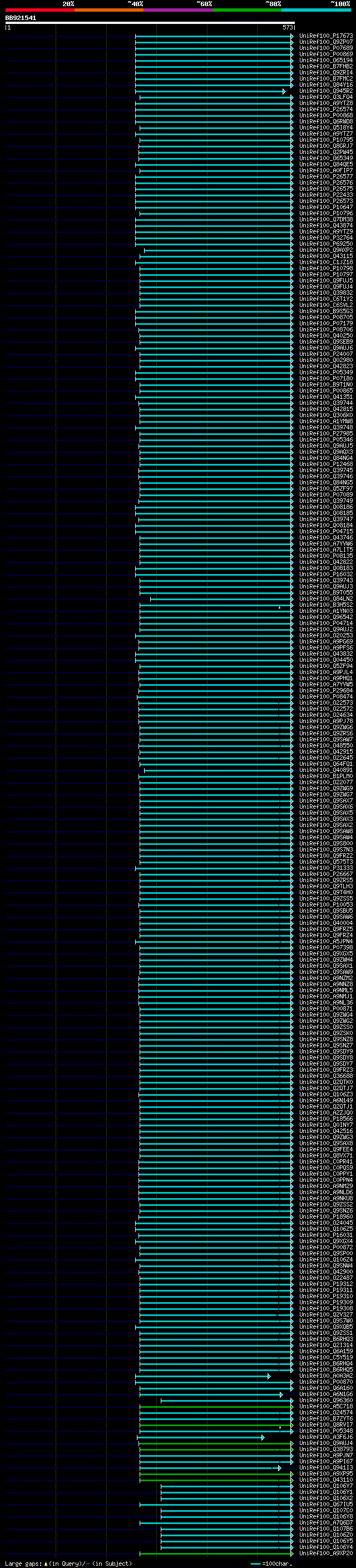Click the cyan ~100% identity legend segment

click(315, 10)
